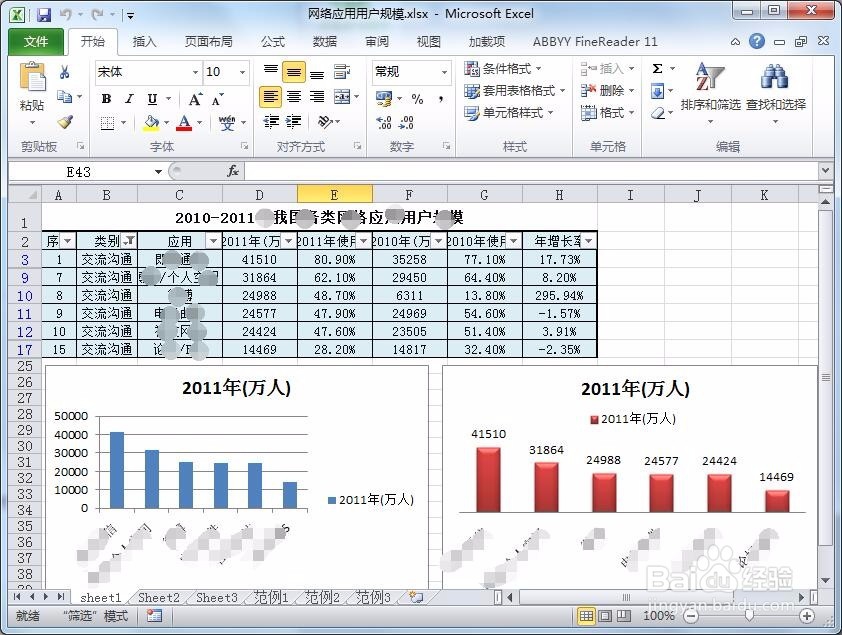Screen dimensions: 842x635
Task: Click the Paste clipboard icon
Action: 32,77
